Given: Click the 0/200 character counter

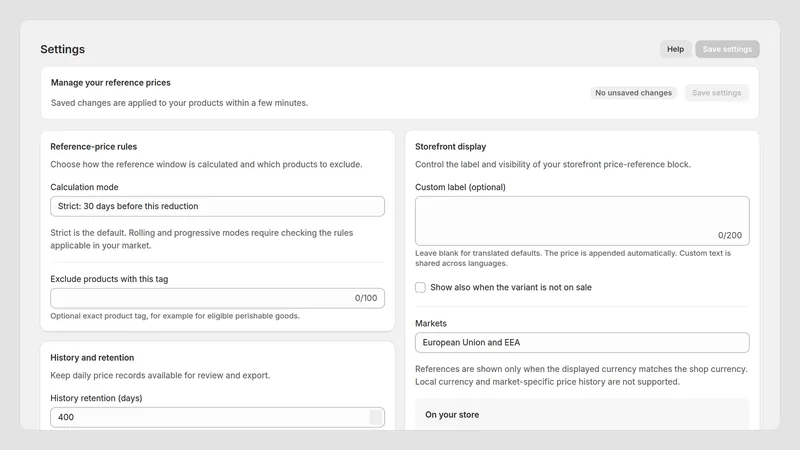Looking at the screenshot, I should (730, 235).
